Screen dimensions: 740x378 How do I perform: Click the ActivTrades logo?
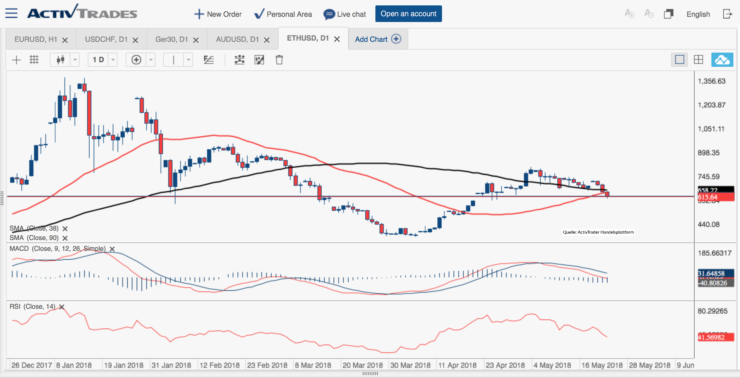tap(82, 12)
